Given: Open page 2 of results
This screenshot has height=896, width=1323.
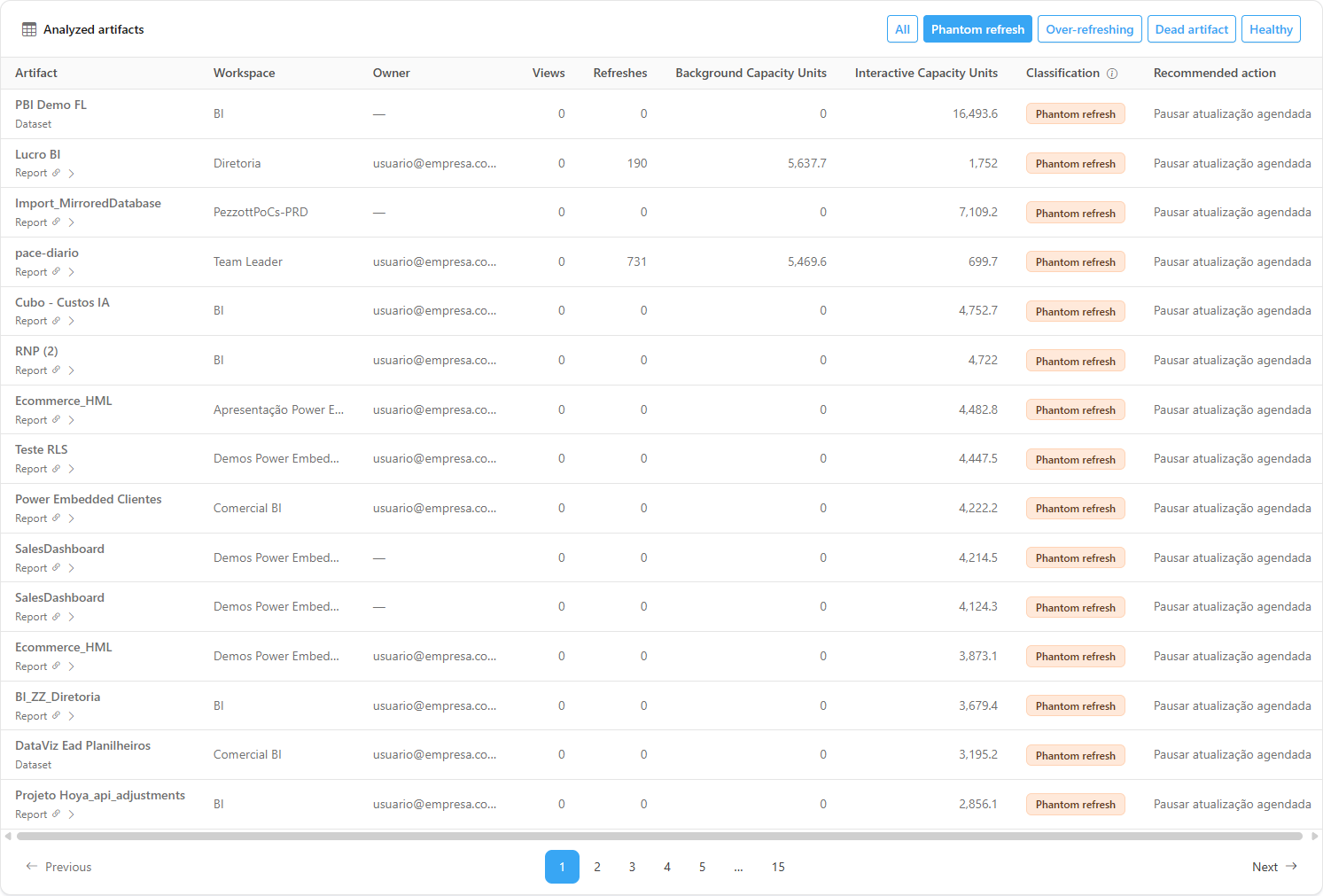Looking at the screenshot, I should 597,867.
